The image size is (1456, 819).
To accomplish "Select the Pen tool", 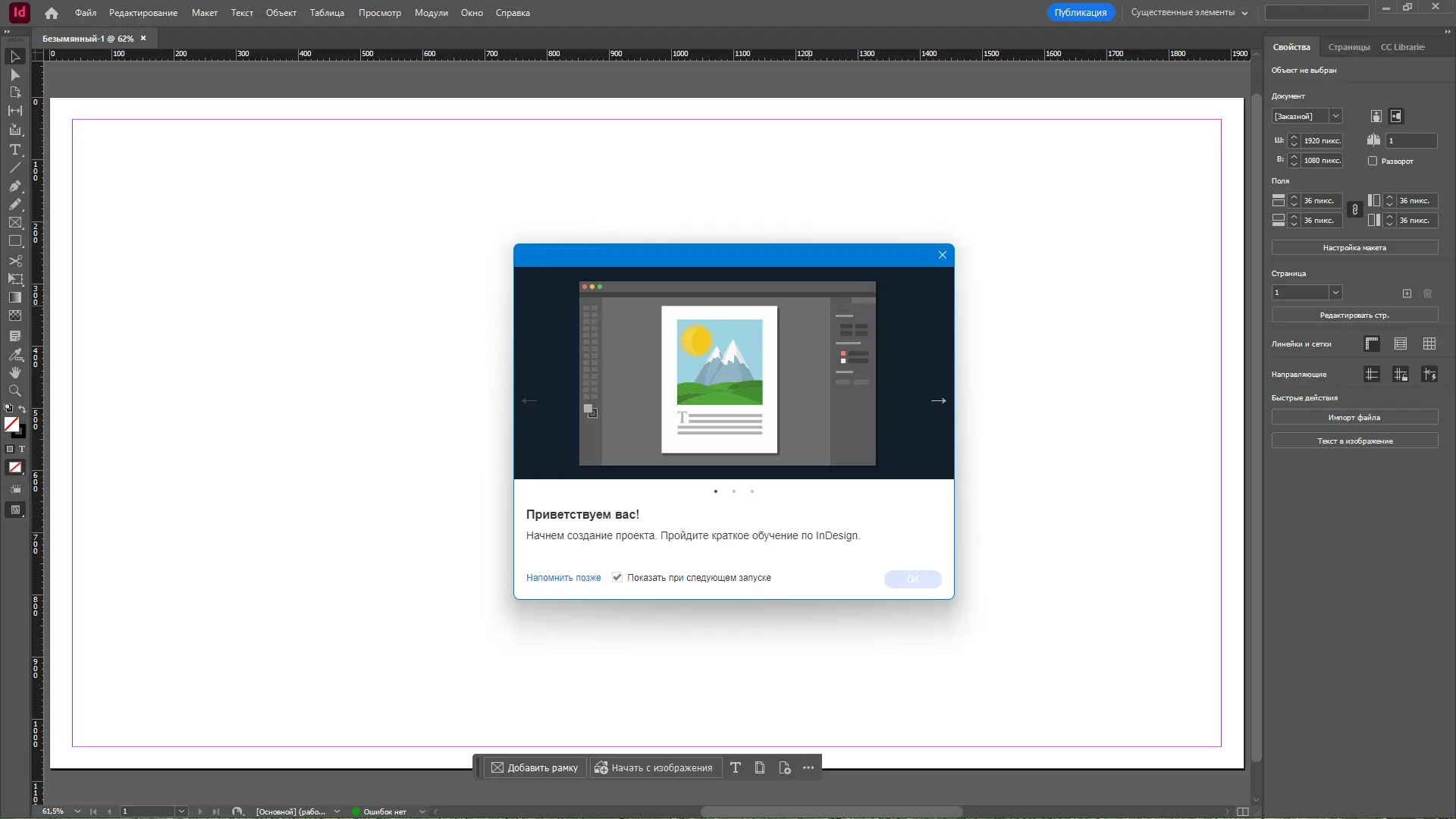I will (x=15, y=187).
